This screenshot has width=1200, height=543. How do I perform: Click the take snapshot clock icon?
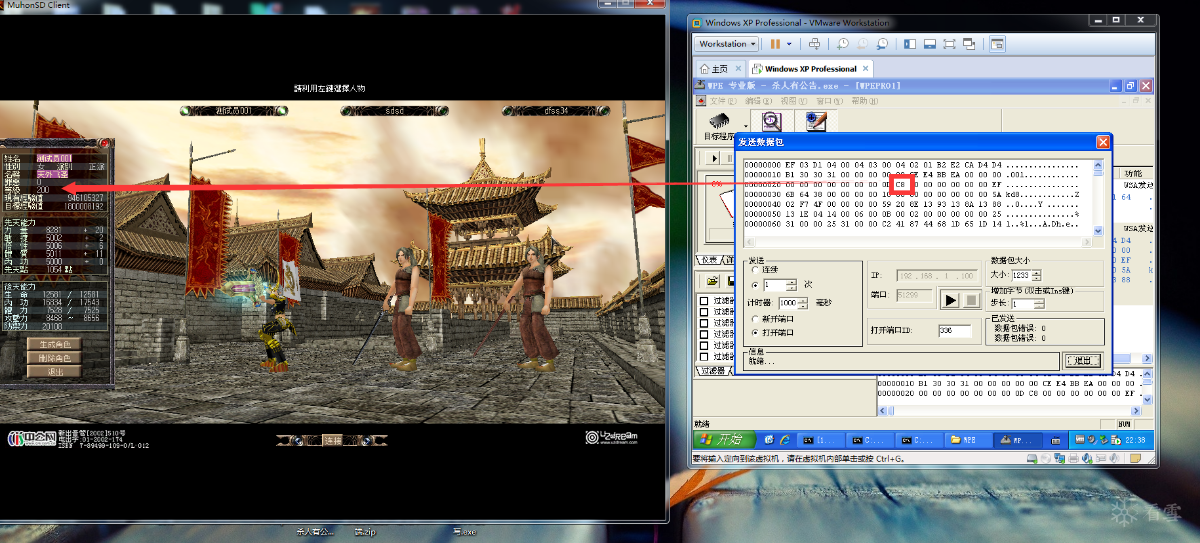(843, 44)
